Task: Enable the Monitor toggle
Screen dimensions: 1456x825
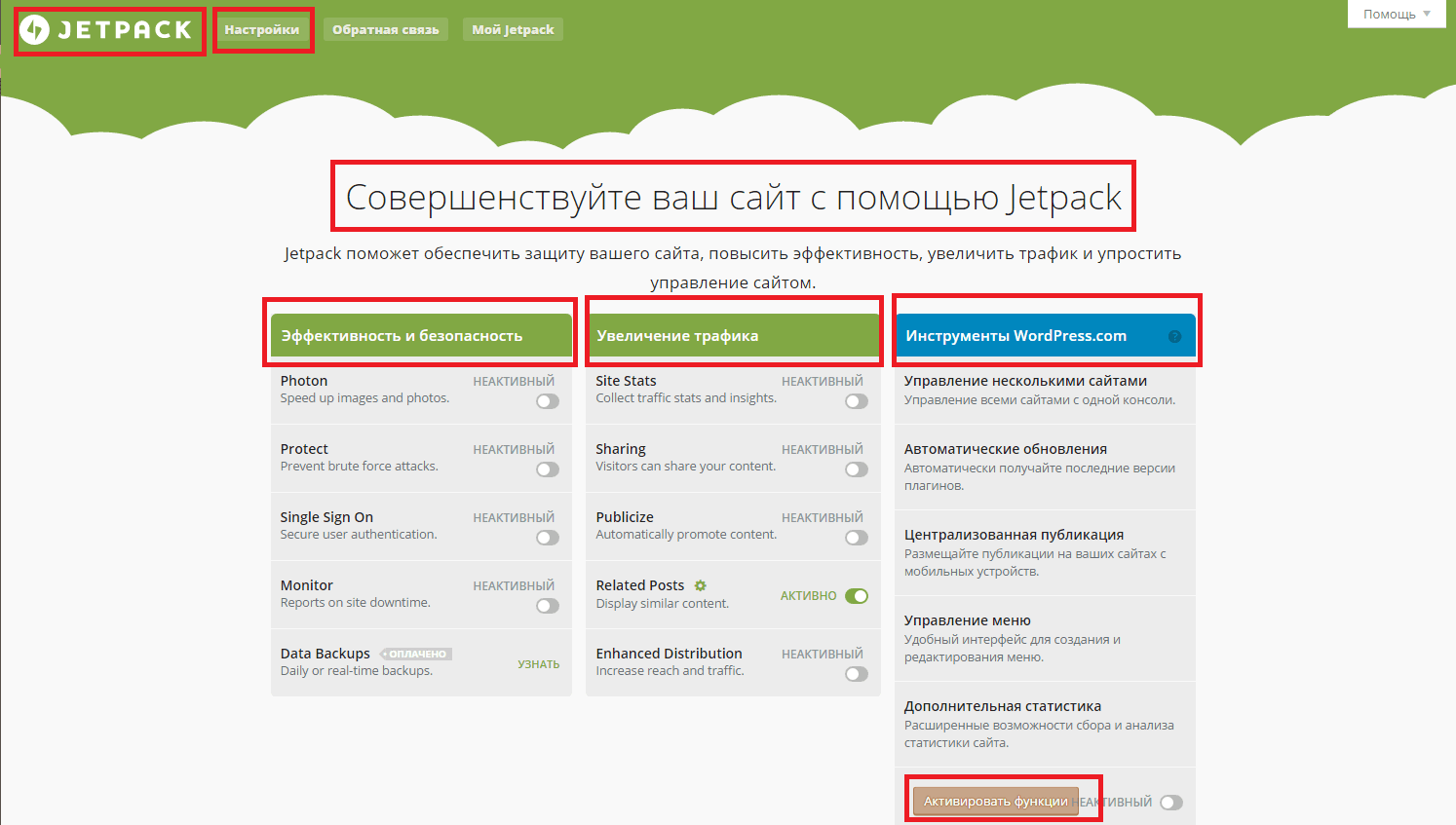Action: (548, 606)
